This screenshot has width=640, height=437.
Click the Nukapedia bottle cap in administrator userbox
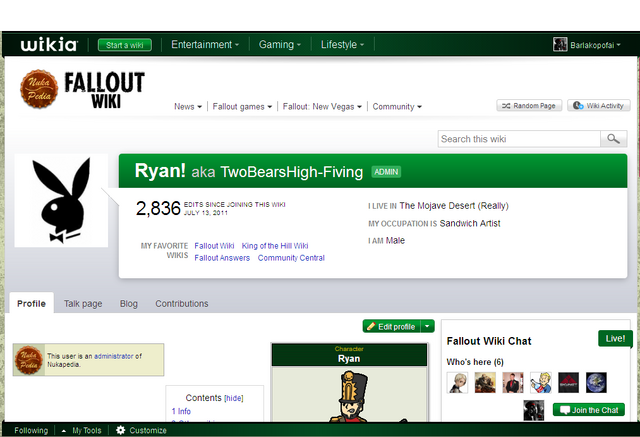(x=29, y=359)
